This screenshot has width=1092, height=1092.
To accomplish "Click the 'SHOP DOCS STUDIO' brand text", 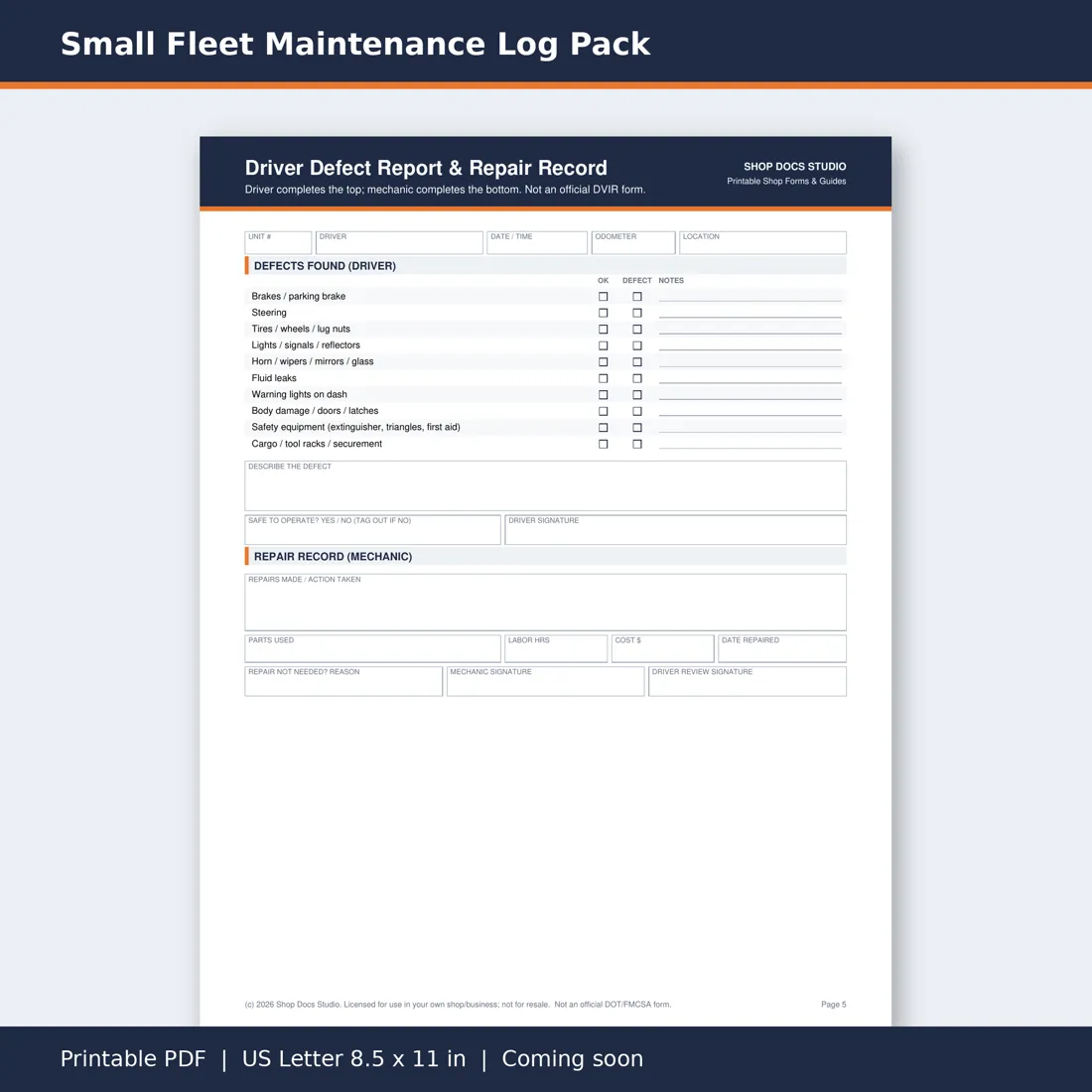I will [794, 167].
